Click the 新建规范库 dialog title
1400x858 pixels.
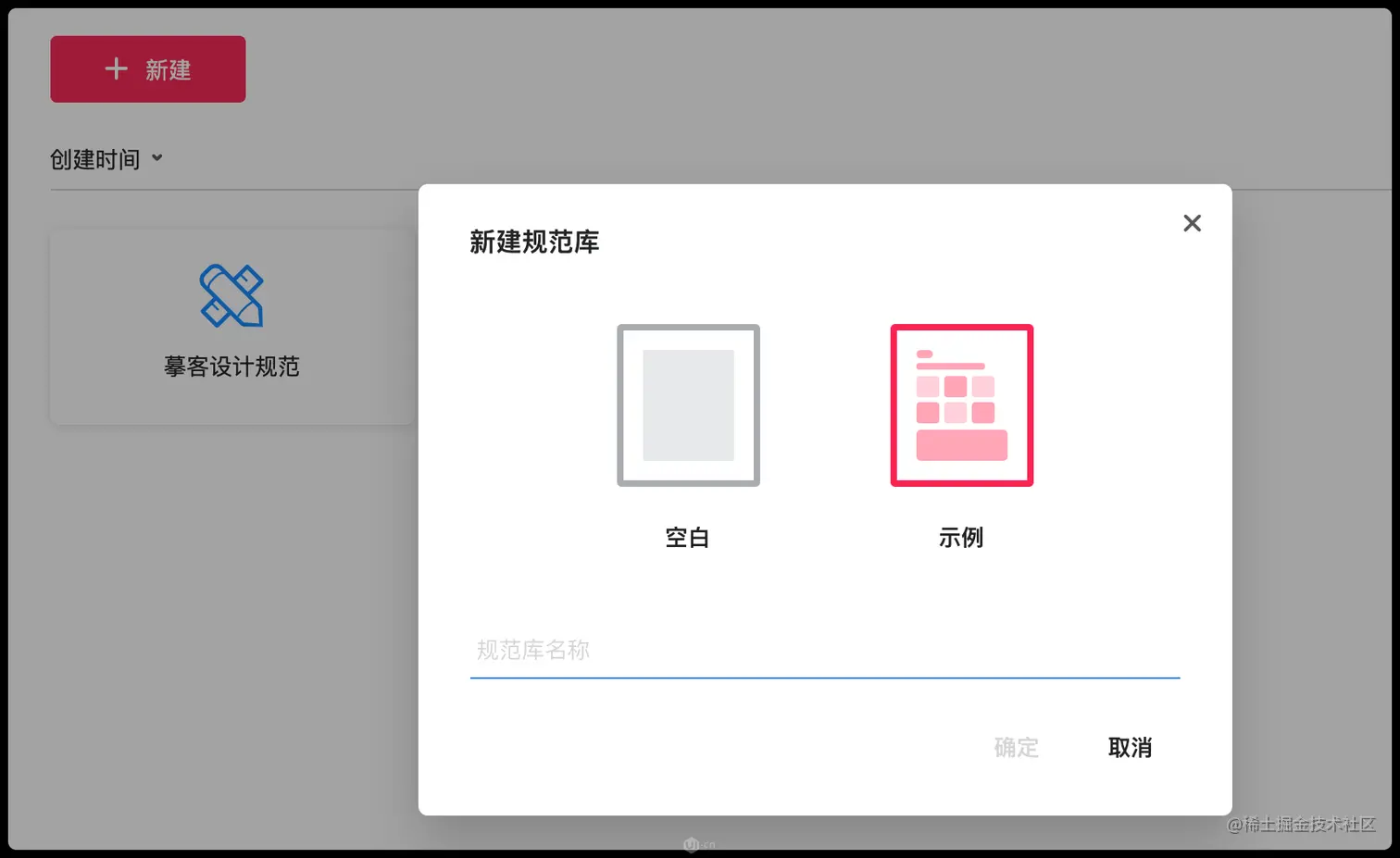click(534, 242)
